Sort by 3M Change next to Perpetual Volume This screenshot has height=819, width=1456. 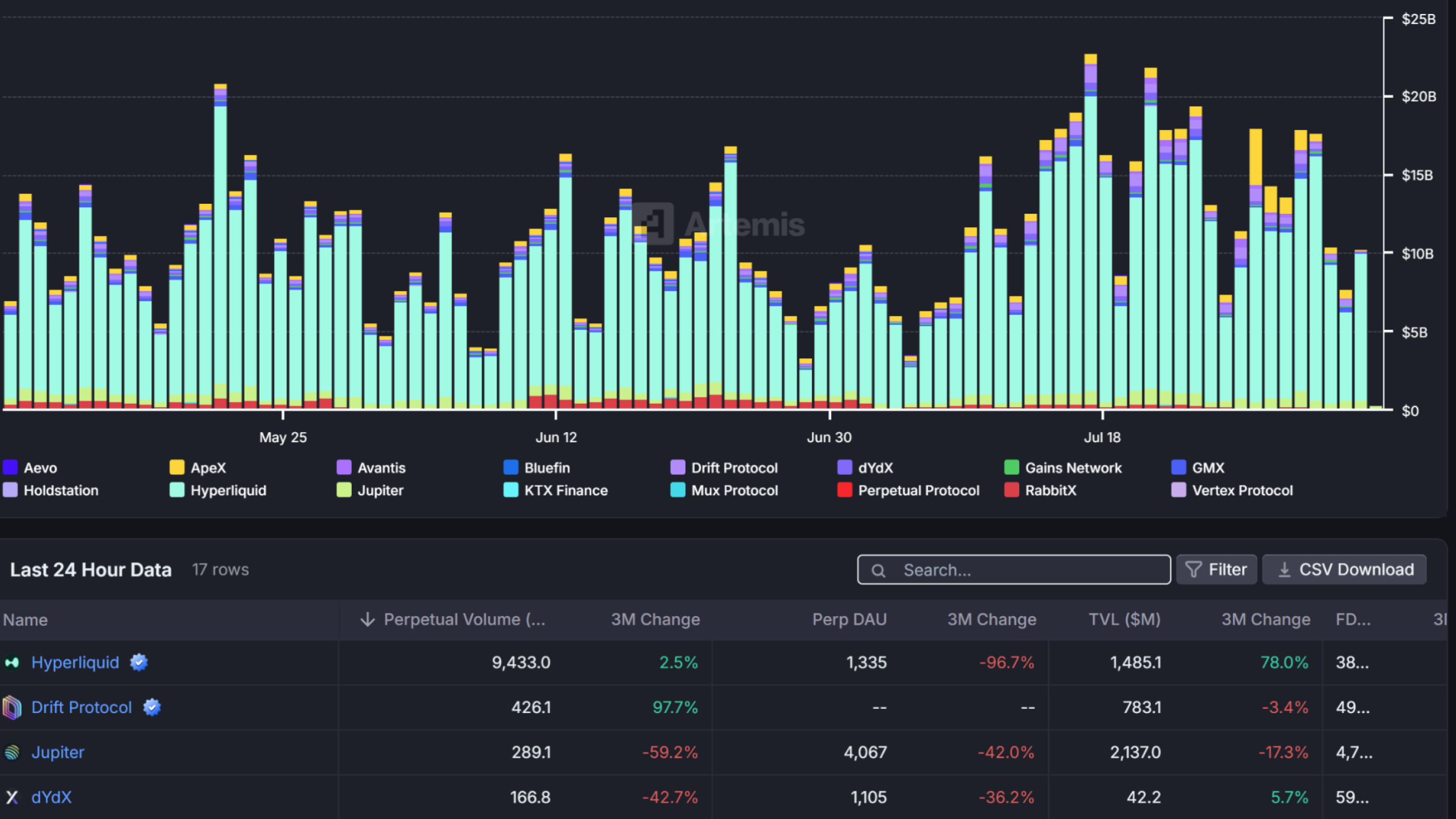(655, 619)
